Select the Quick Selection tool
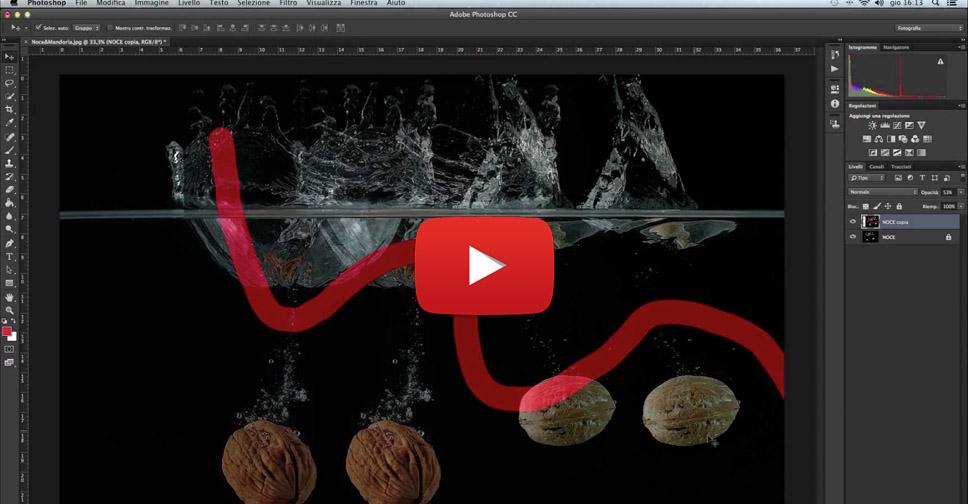The width and height of the screenshot is (968, 504). click(x=9, y=96)
